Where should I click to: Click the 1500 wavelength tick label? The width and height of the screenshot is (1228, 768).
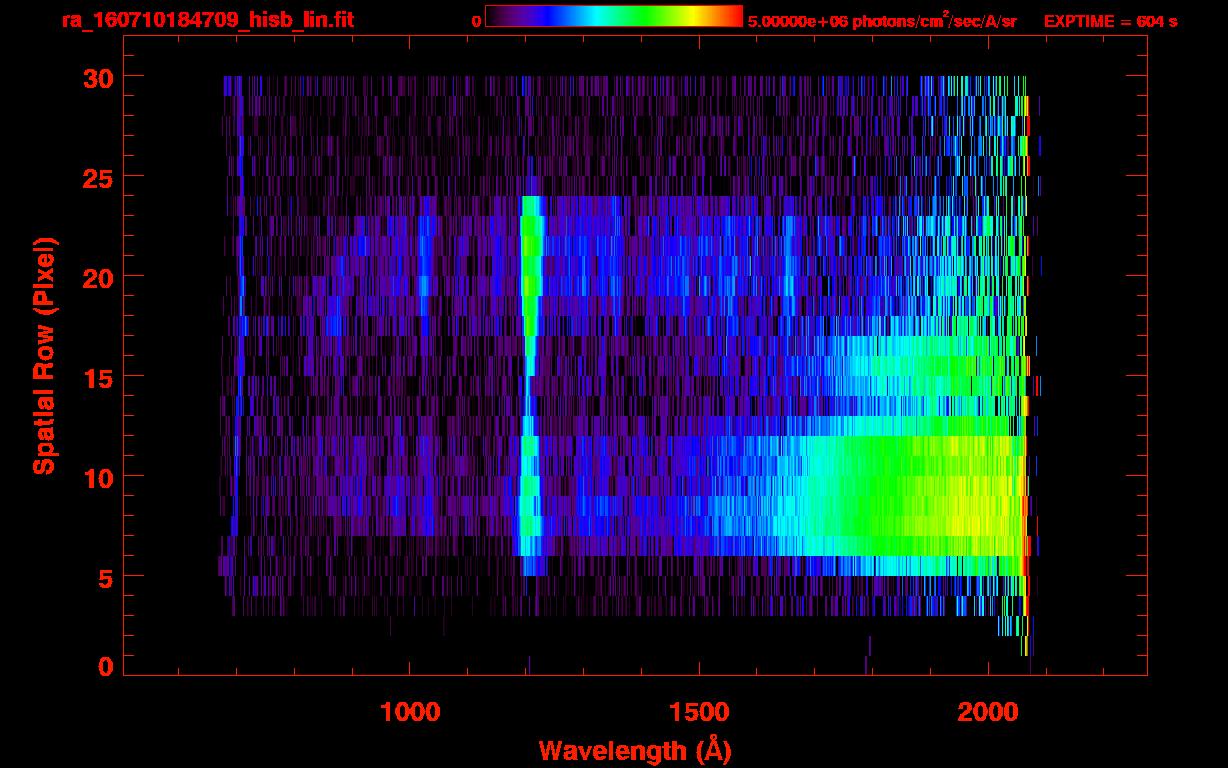click(x=699, y=711)
